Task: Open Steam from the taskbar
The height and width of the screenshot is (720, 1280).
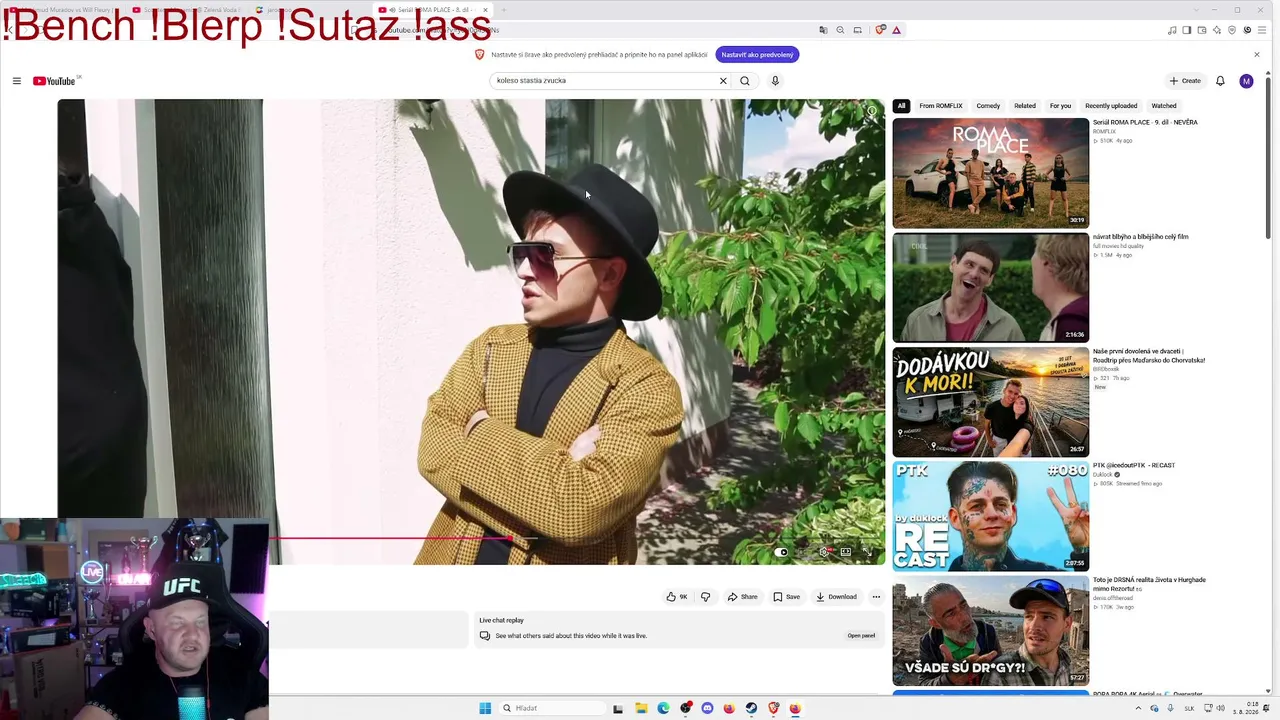Action: (751, 708)
